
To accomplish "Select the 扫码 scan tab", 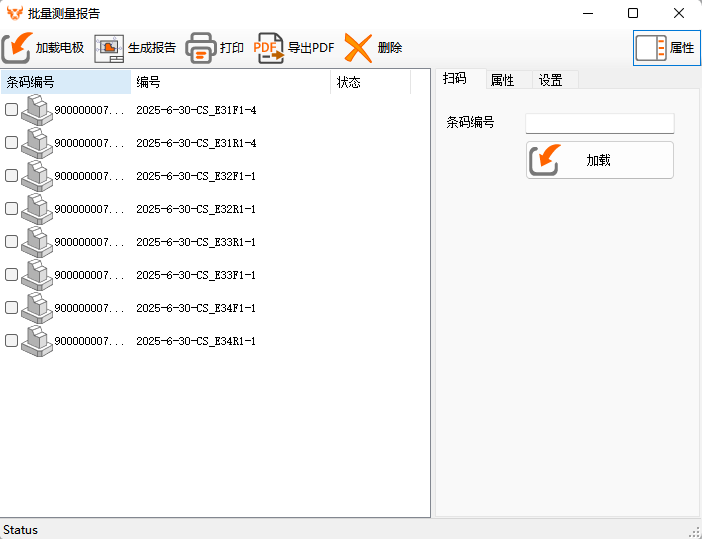I will (455, 80).
